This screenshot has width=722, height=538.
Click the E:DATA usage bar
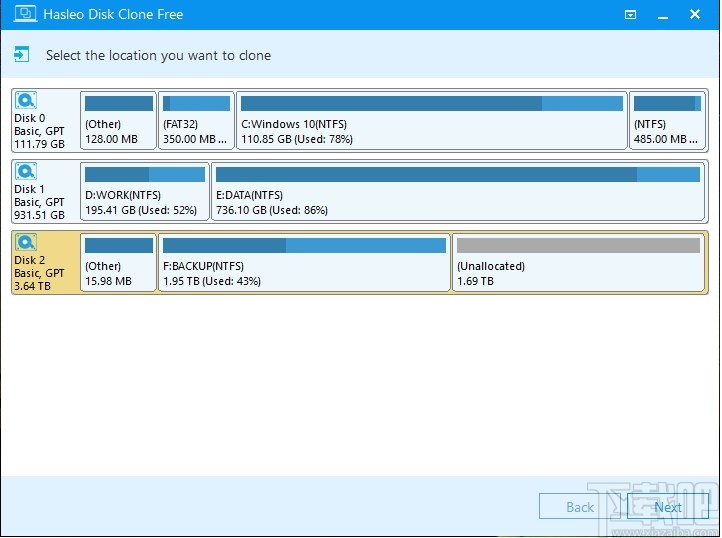pos(458,174)
